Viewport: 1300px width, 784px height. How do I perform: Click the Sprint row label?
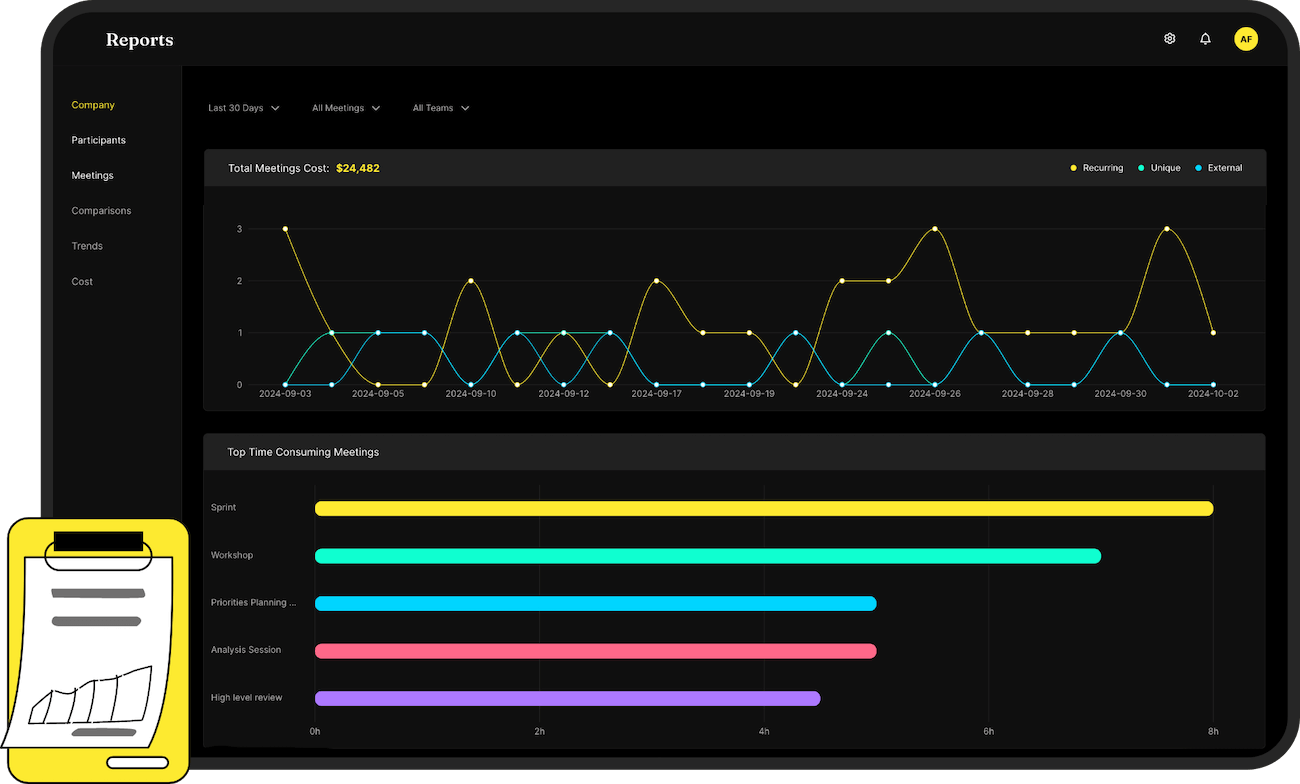click(223, 508)
